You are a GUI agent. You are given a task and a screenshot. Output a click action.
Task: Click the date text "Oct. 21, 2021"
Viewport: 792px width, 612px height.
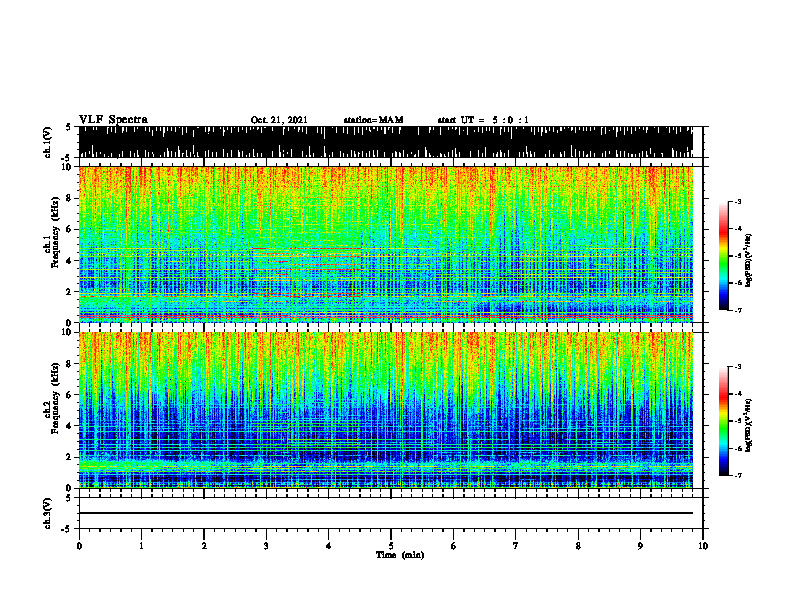[x=279, y=120]
